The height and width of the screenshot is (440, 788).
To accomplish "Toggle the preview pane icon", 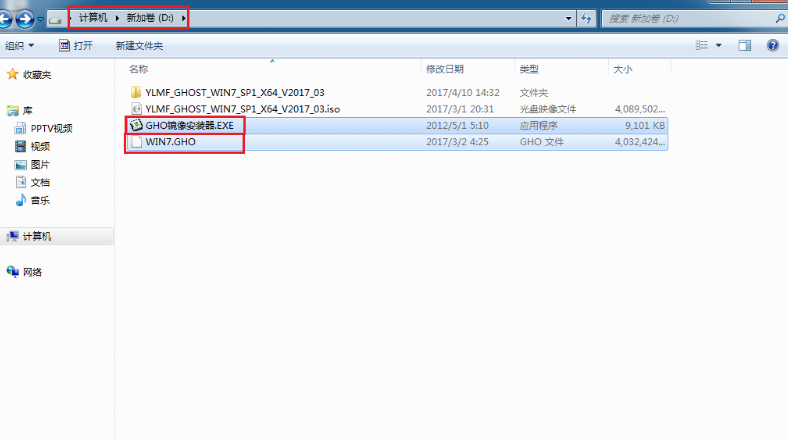I will point(744,46).
